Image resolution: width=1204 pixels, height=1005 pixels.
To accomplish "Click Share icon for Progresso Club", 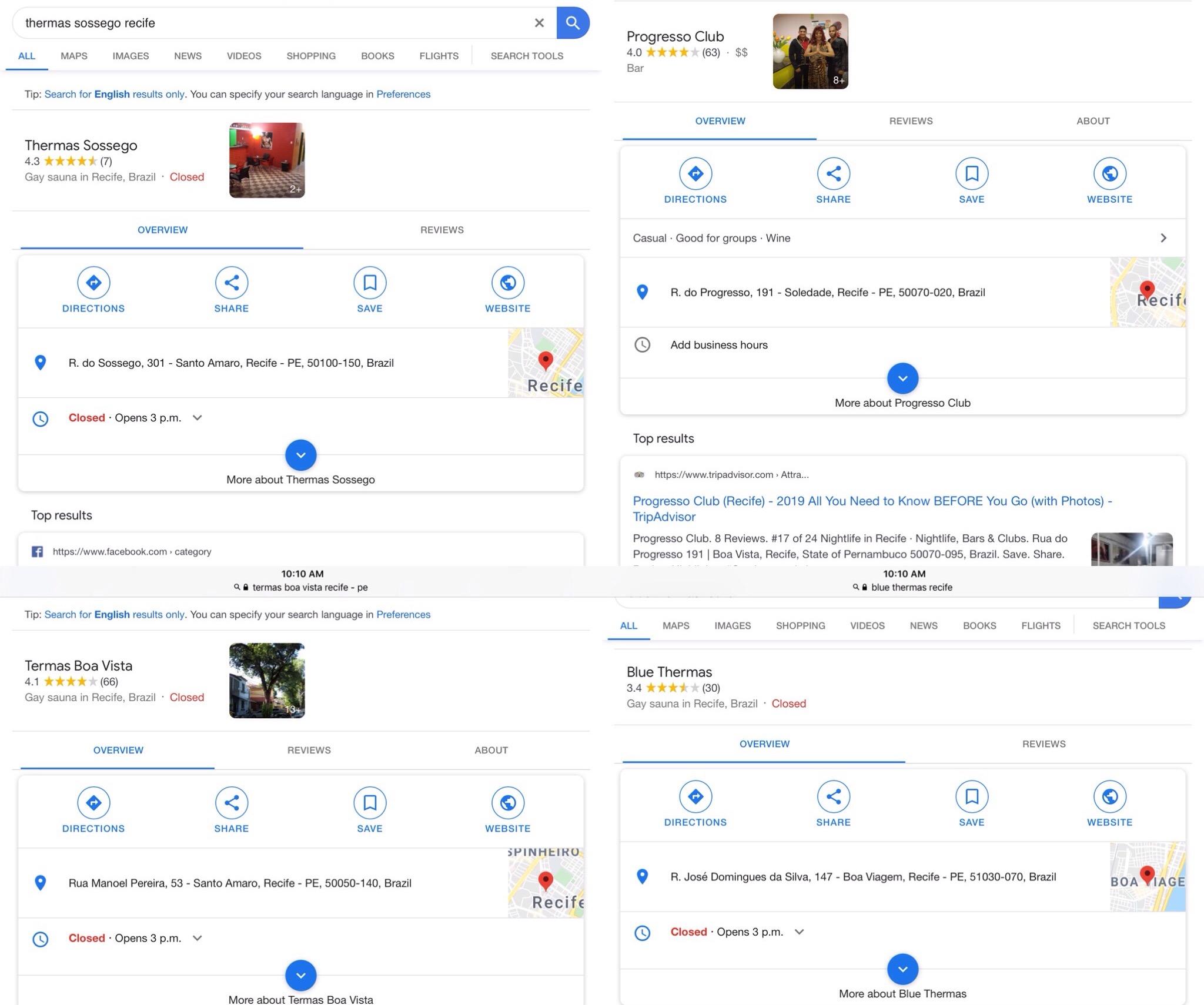I will [x=834, y=173].
